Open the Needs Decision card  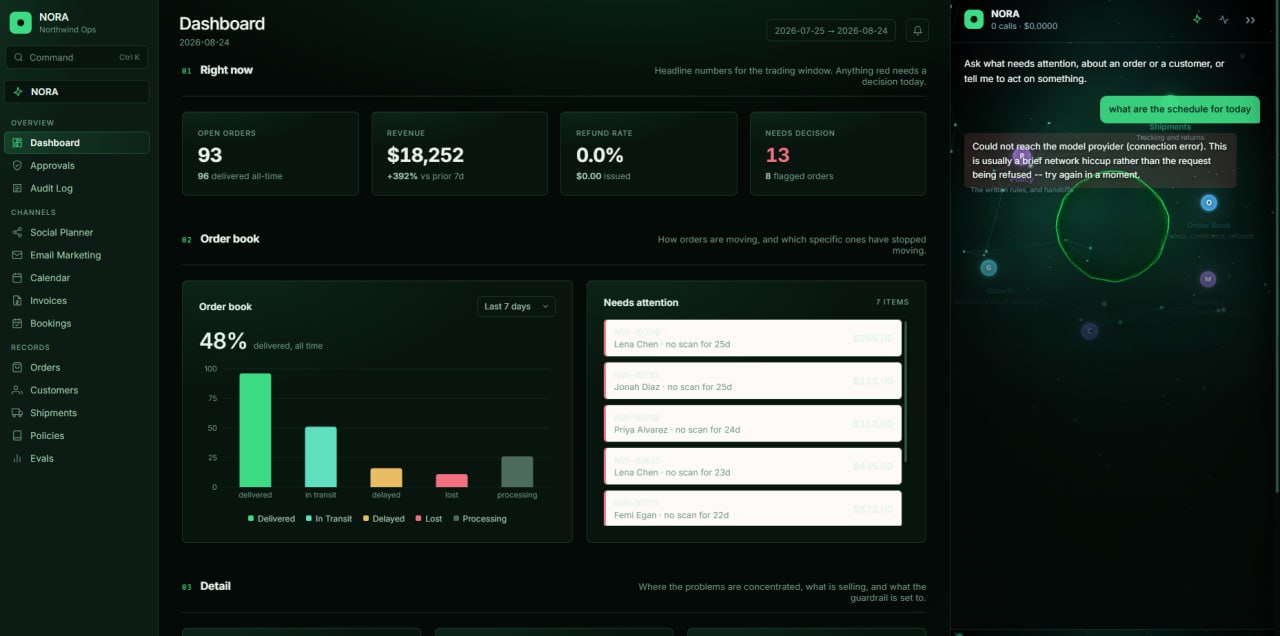[838, 153]
